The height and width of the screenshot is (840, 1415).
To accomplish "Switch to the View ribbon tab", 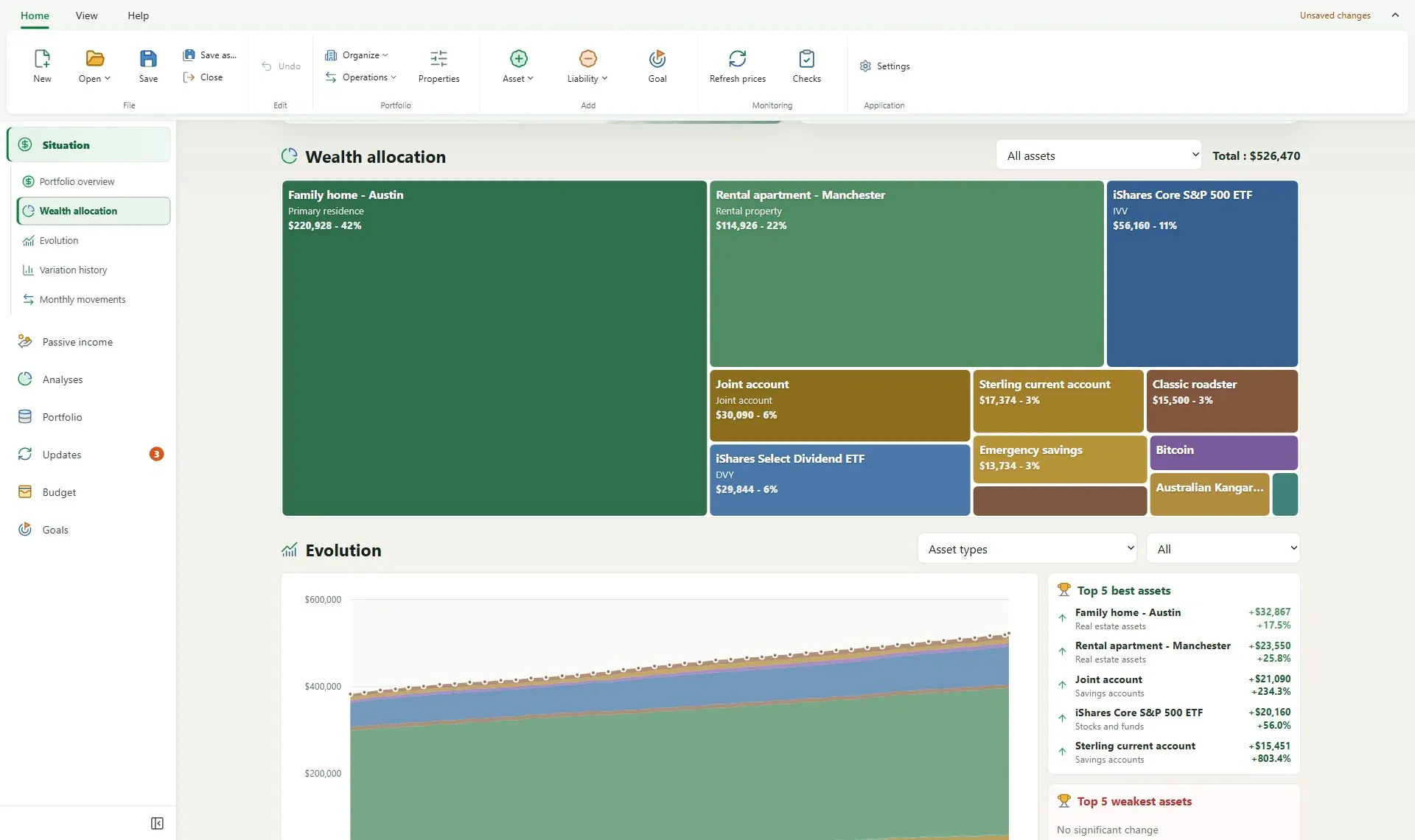I will [86, 15].
